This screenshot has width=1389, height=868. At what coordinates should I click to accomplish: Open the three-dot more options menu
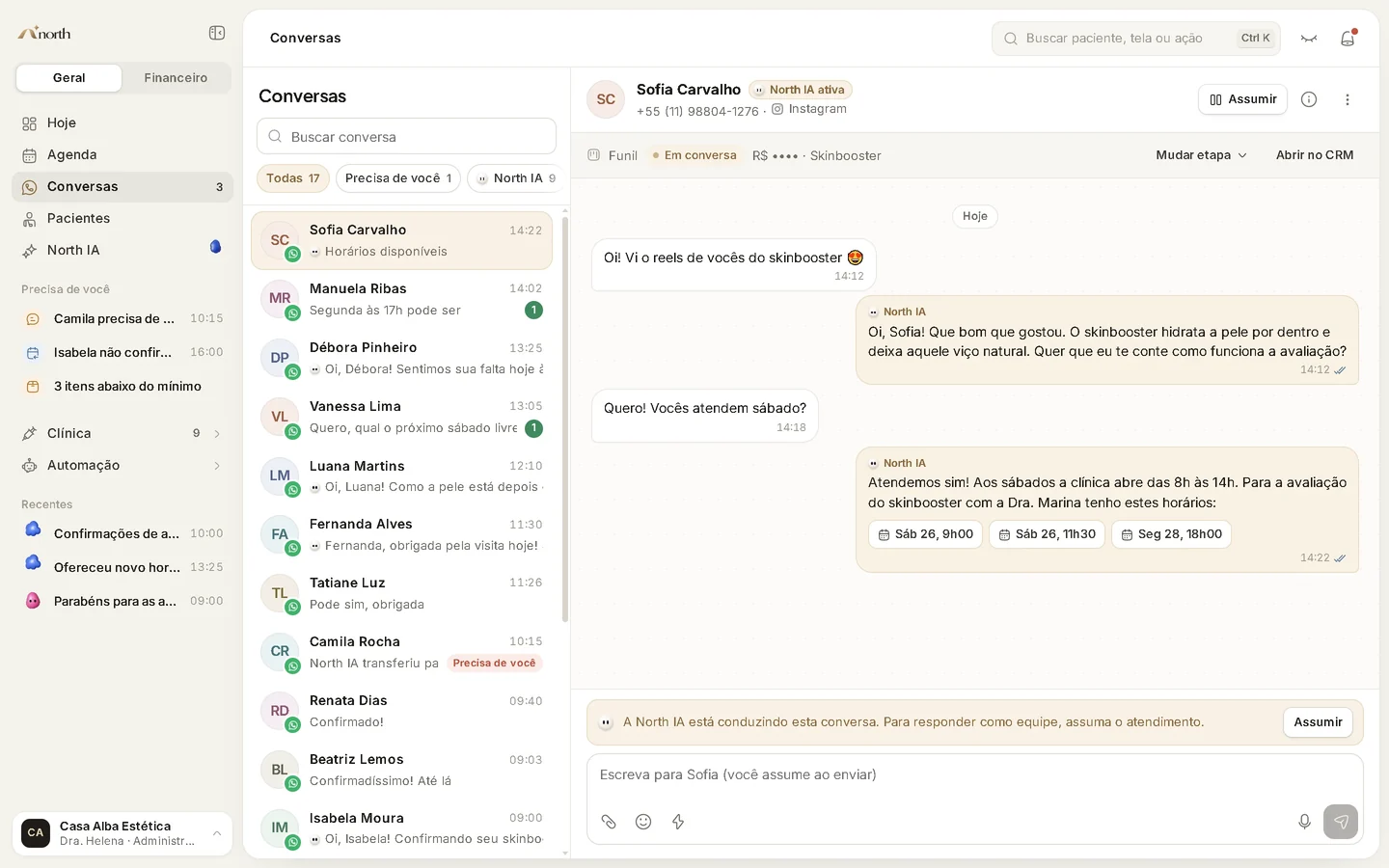coord(1348,99)
